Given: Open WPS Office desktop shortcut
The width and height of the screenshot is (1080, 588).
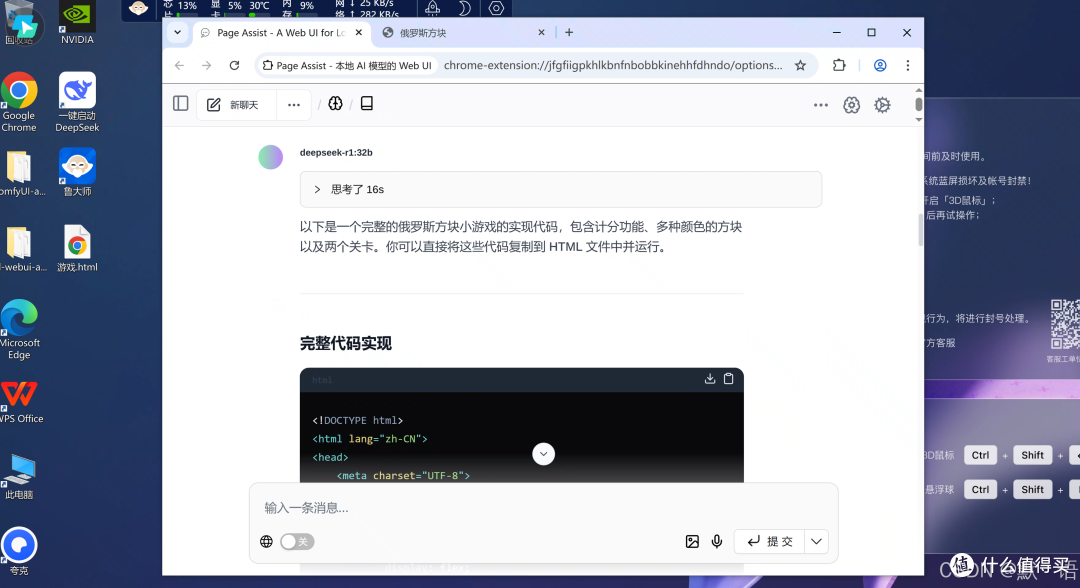Looking at the screenshot, I should pos(21,401).
